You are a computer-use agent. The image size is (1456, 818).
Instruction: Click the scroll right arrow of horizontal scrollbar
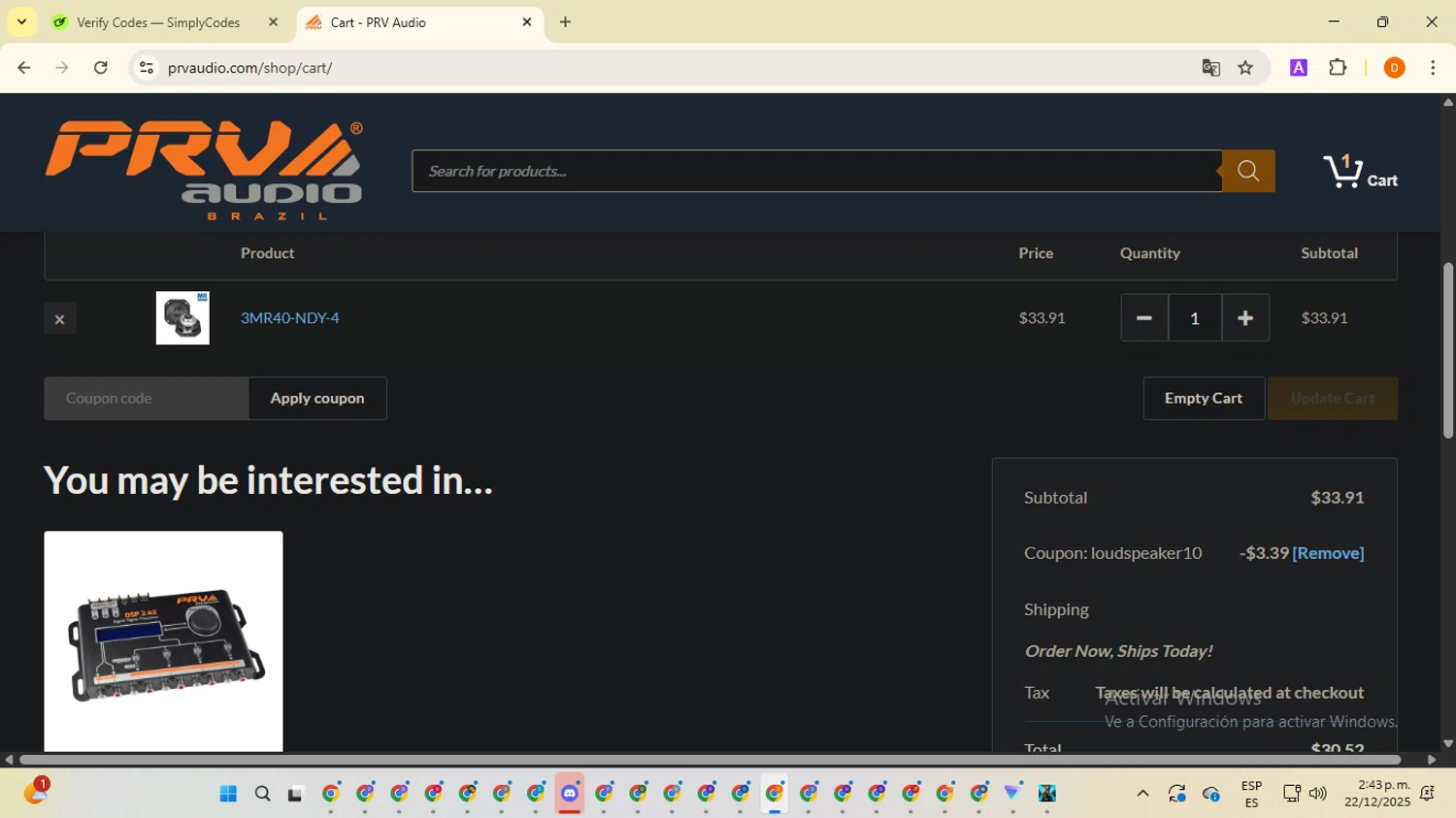1431,760
